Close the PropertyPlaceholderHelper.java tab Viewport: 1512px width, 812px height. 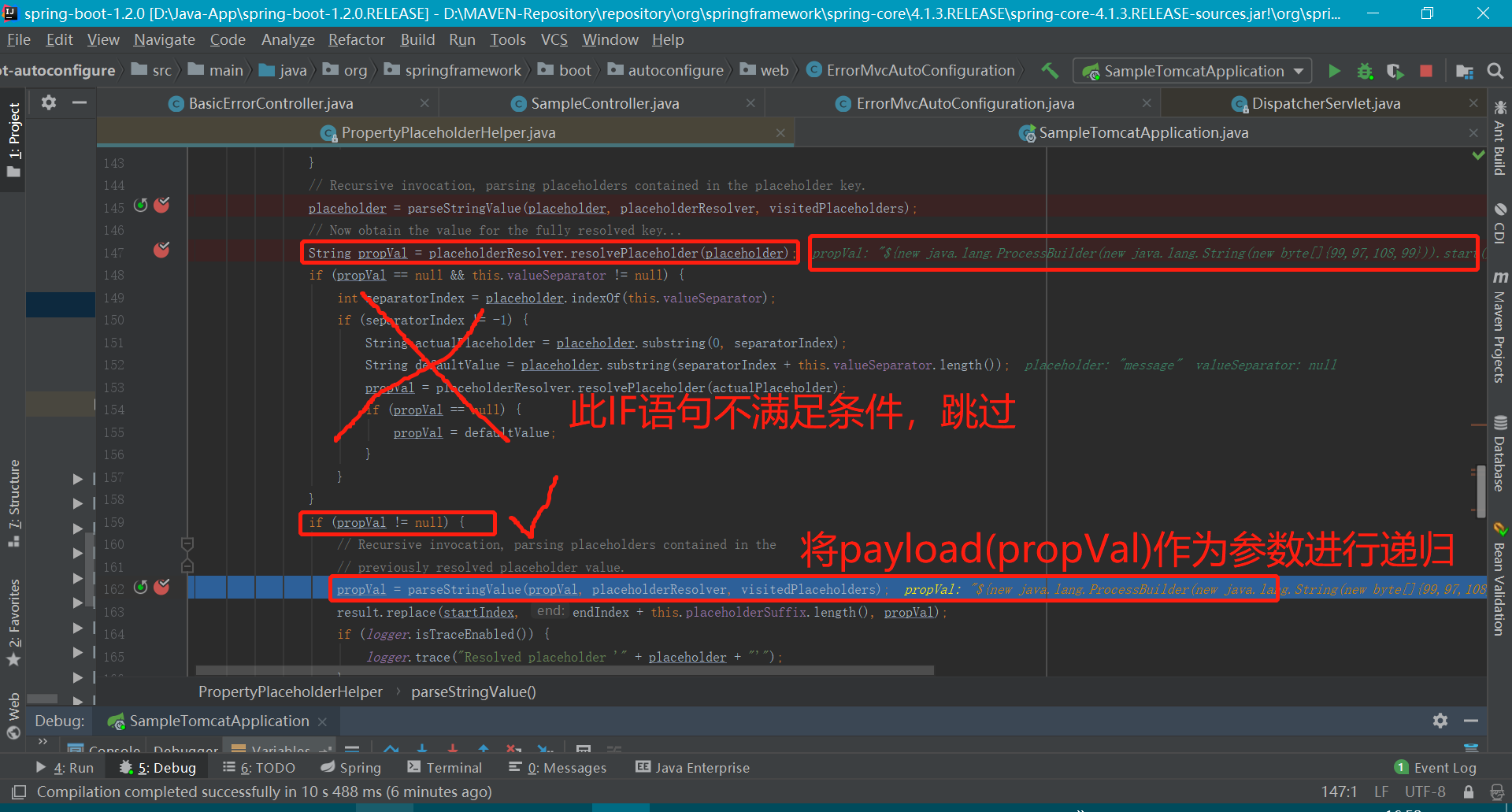[x=780, y=132]
